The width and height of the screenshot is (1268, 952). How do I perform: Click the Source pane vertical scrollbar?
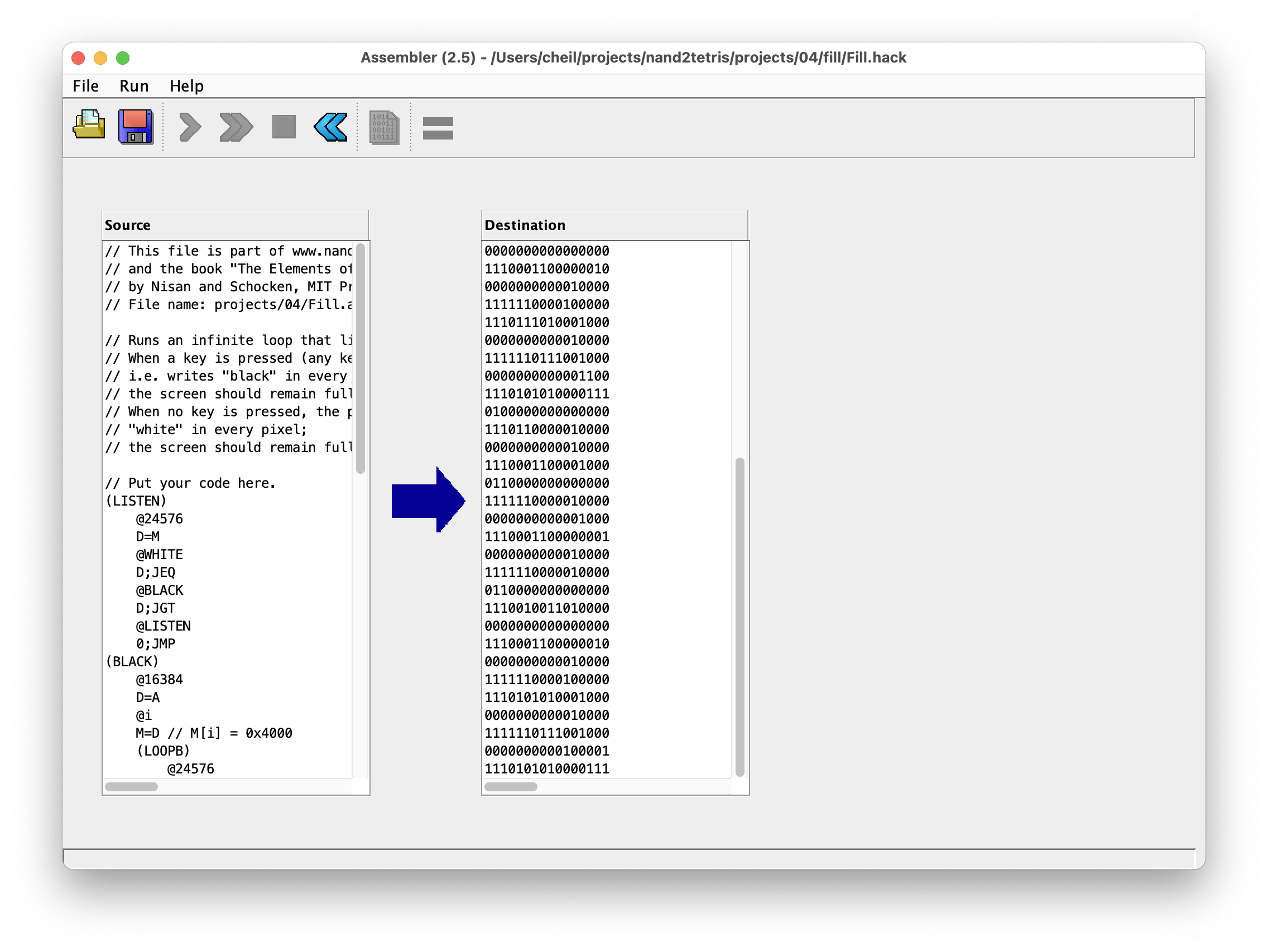point(361,358)
